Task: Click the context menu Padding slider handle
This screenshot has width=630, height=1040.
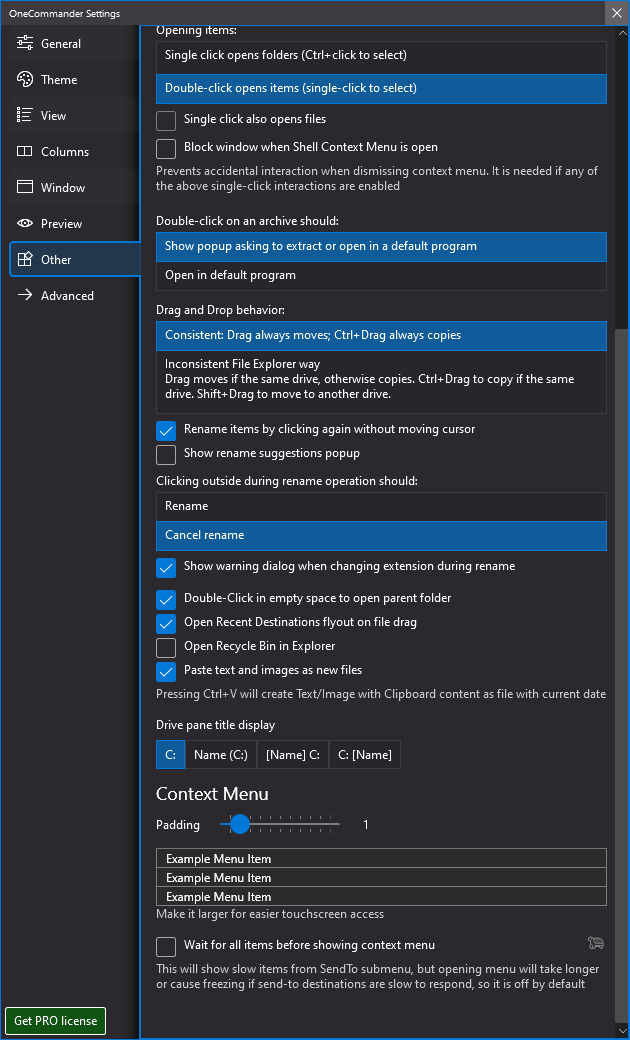Action: point(240,825)
